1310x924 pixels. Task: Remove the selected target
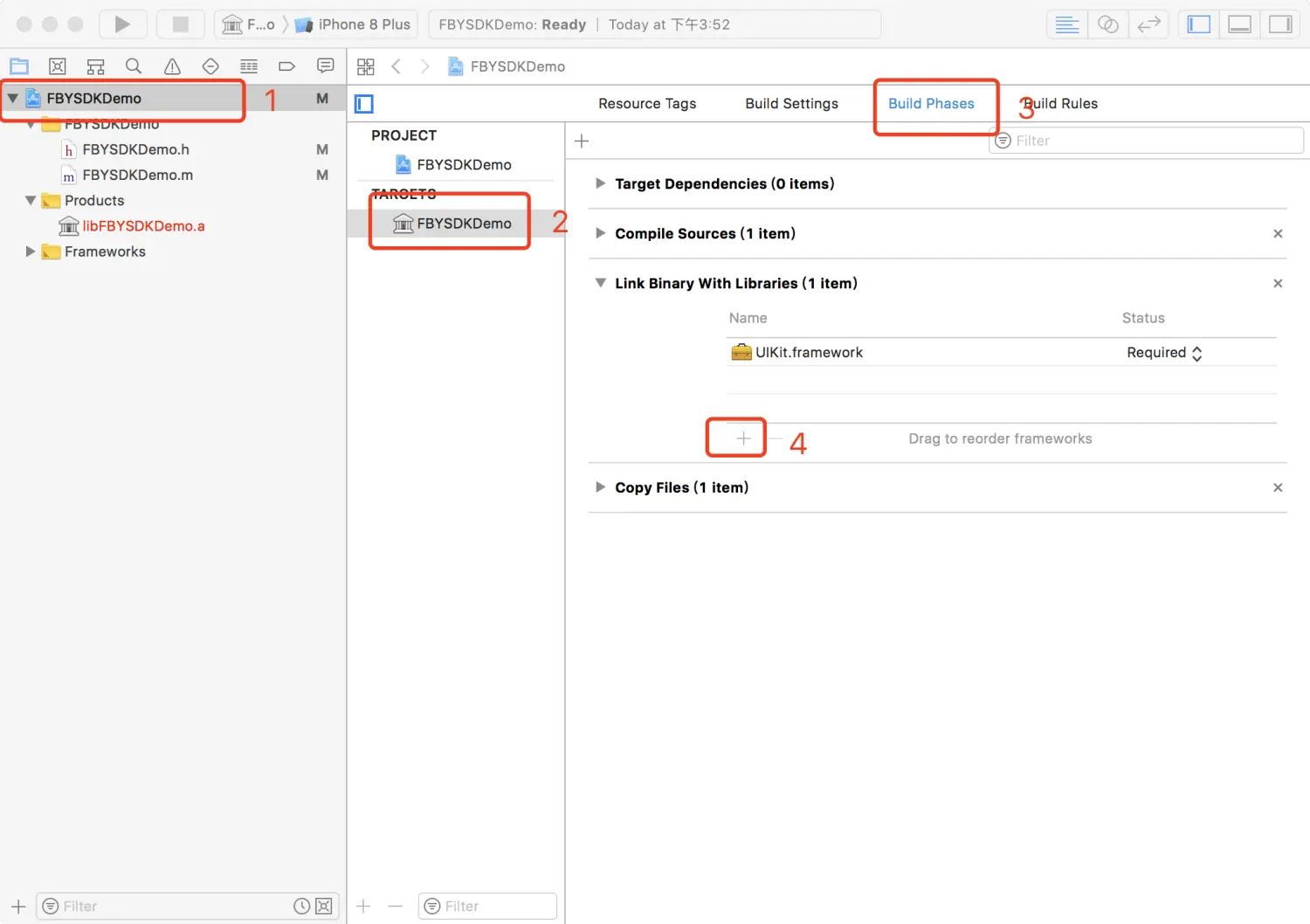[395, 907]
